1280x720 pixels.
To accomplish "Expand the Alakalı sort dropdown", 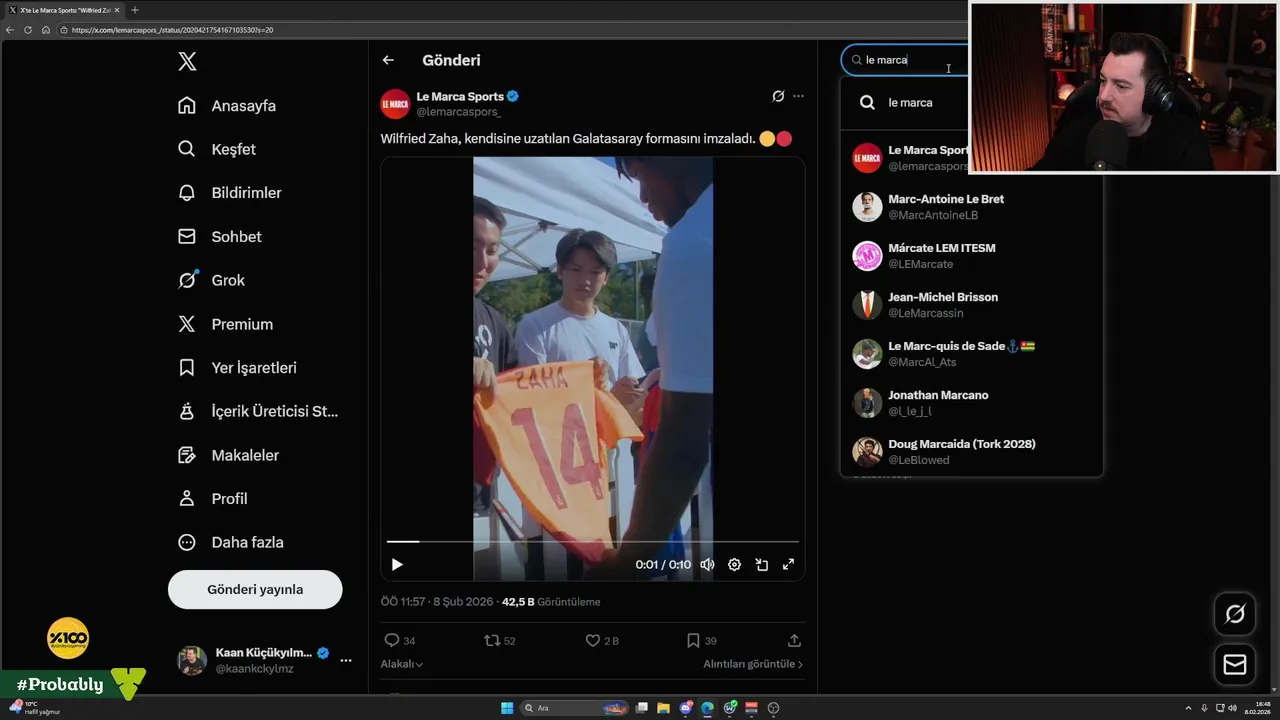I will coord(401,664).
